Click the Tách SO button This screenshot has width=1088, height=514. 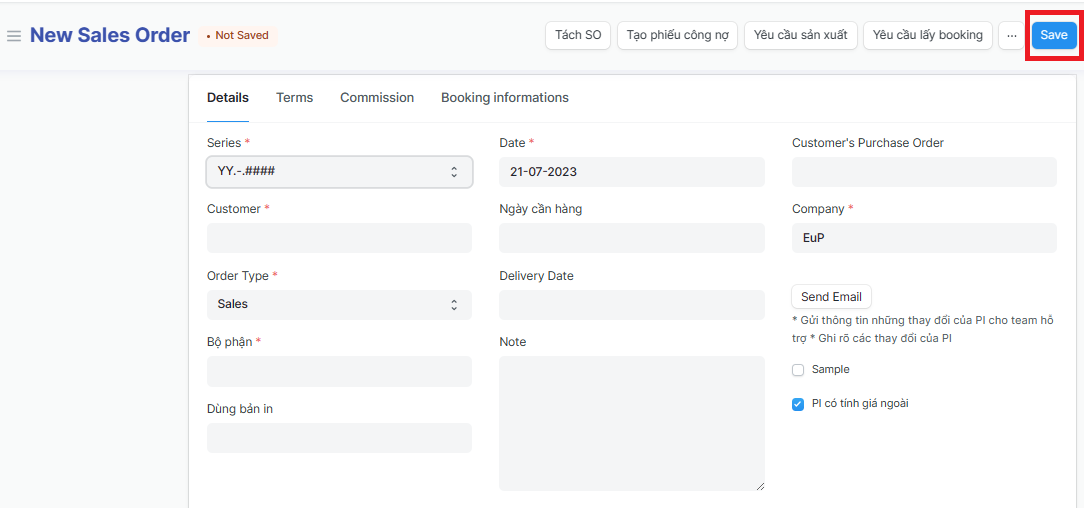(578, 35)
